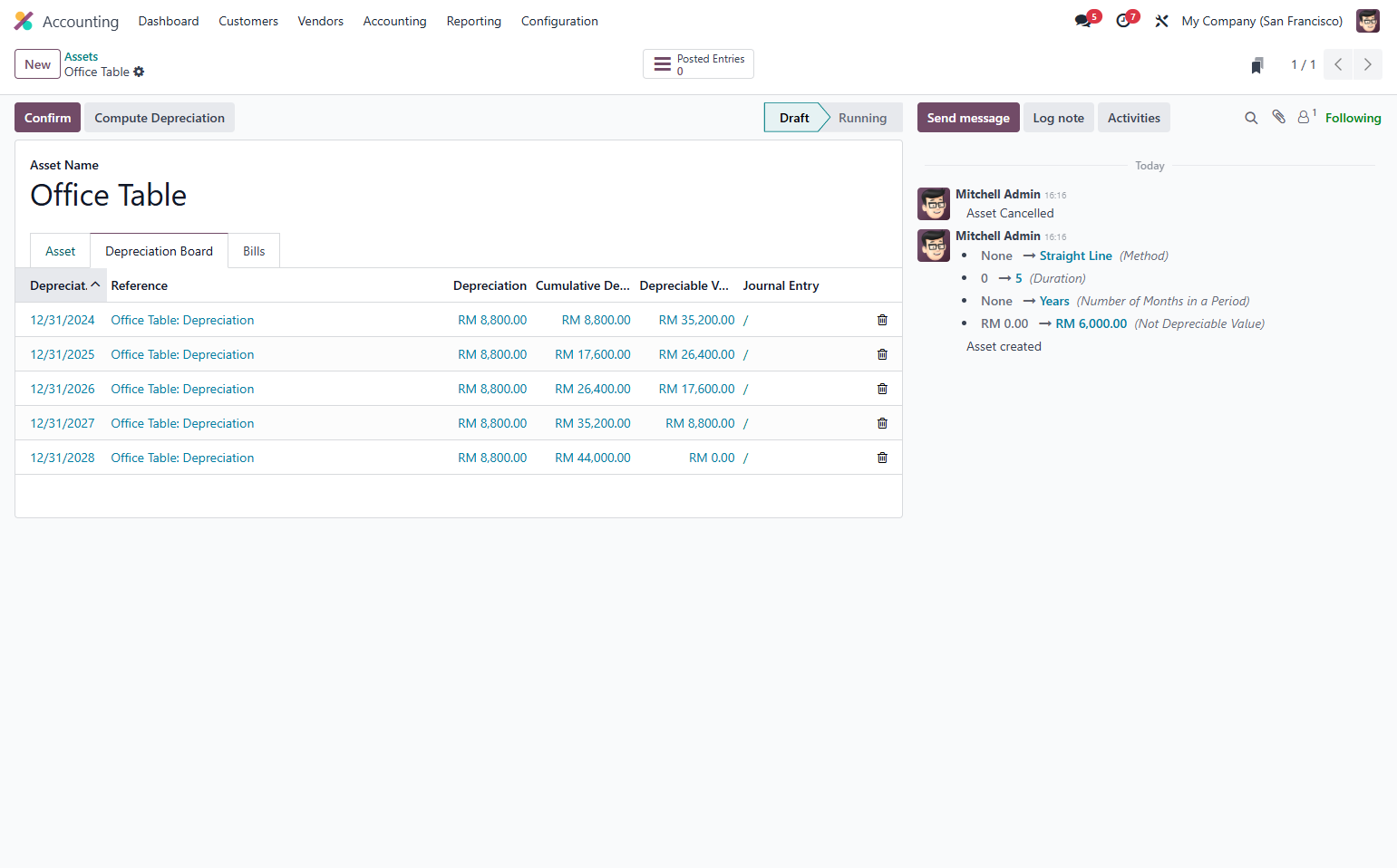Open the Activities button
This screenshot has height=868, width=1397.
1133,118
